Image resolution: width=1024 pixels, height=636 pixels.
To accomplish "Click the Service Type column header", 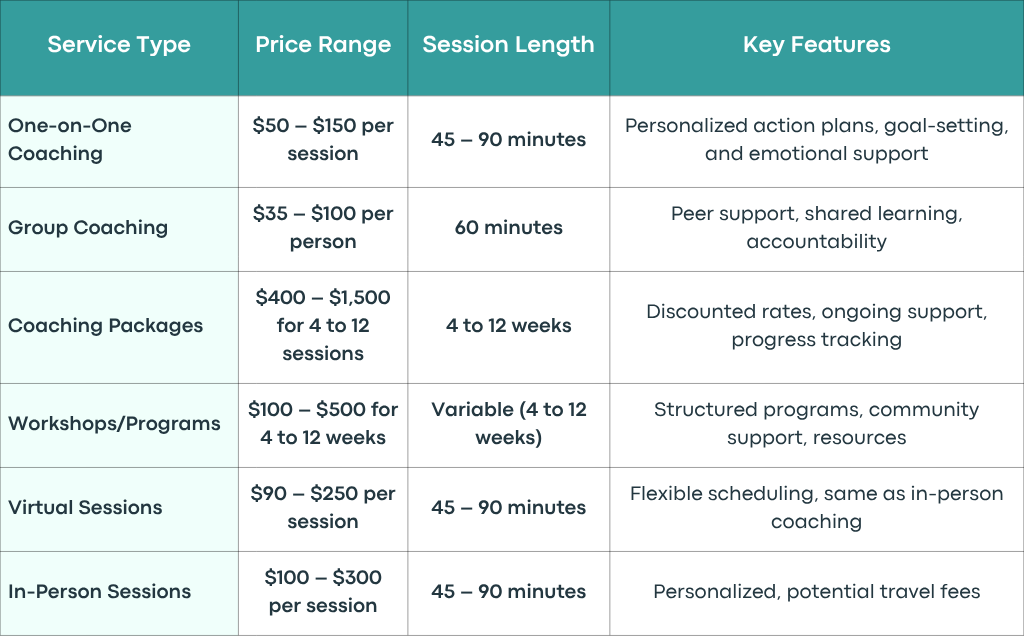I will [x=119, y=44].
